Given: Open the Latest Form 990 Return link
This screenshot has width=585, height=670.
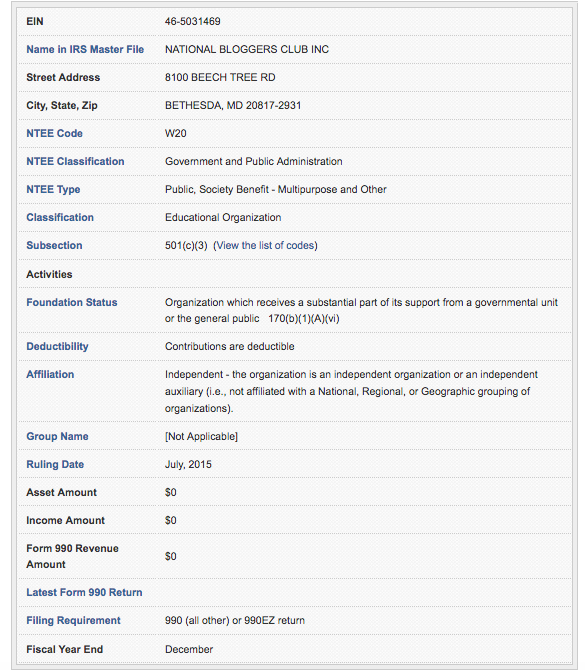Looking at the screenshot, I should pos(84,593).
